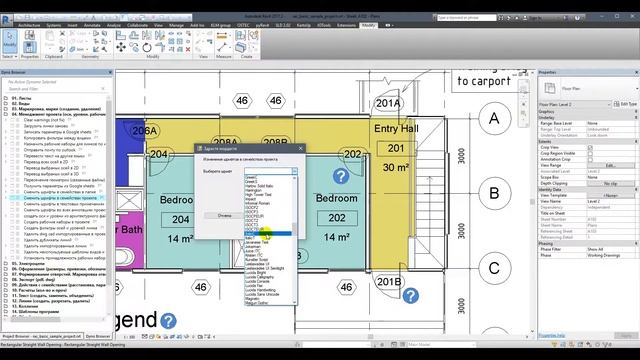
Task: Click the help question icon in title bar
Action: [577, 18]
